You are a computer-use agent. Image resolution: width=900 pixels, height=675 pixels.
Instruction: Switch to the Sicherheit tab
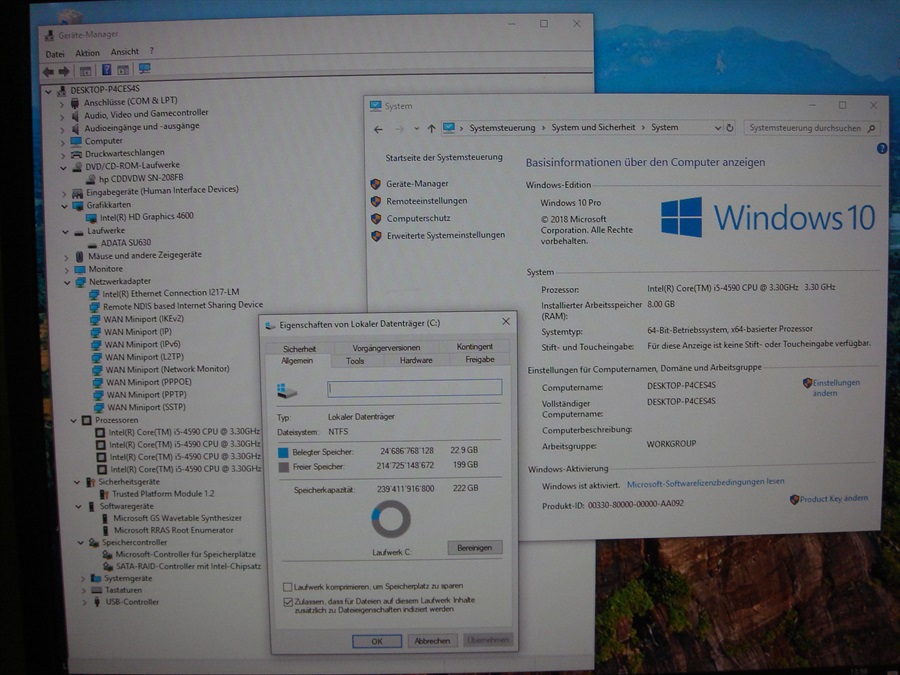point(299,348)
